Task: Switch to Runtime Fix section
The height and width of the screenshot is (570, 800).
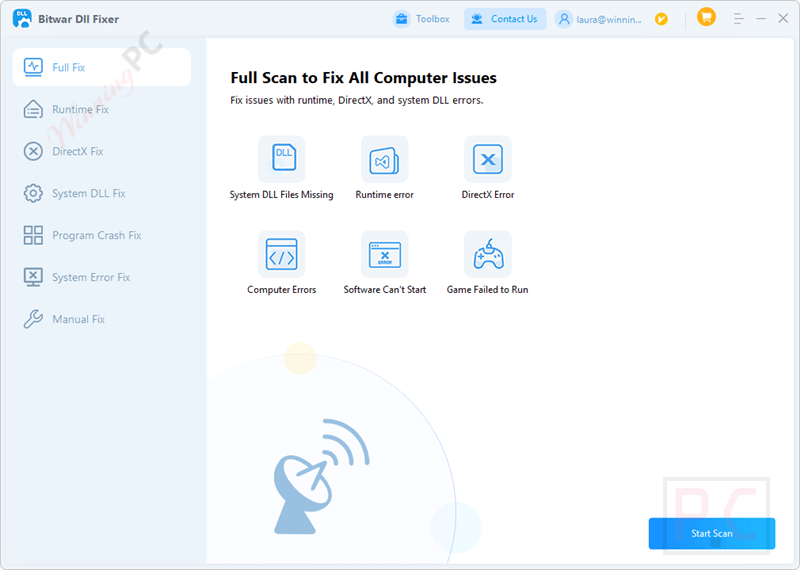Action: [x=102, y=109]
